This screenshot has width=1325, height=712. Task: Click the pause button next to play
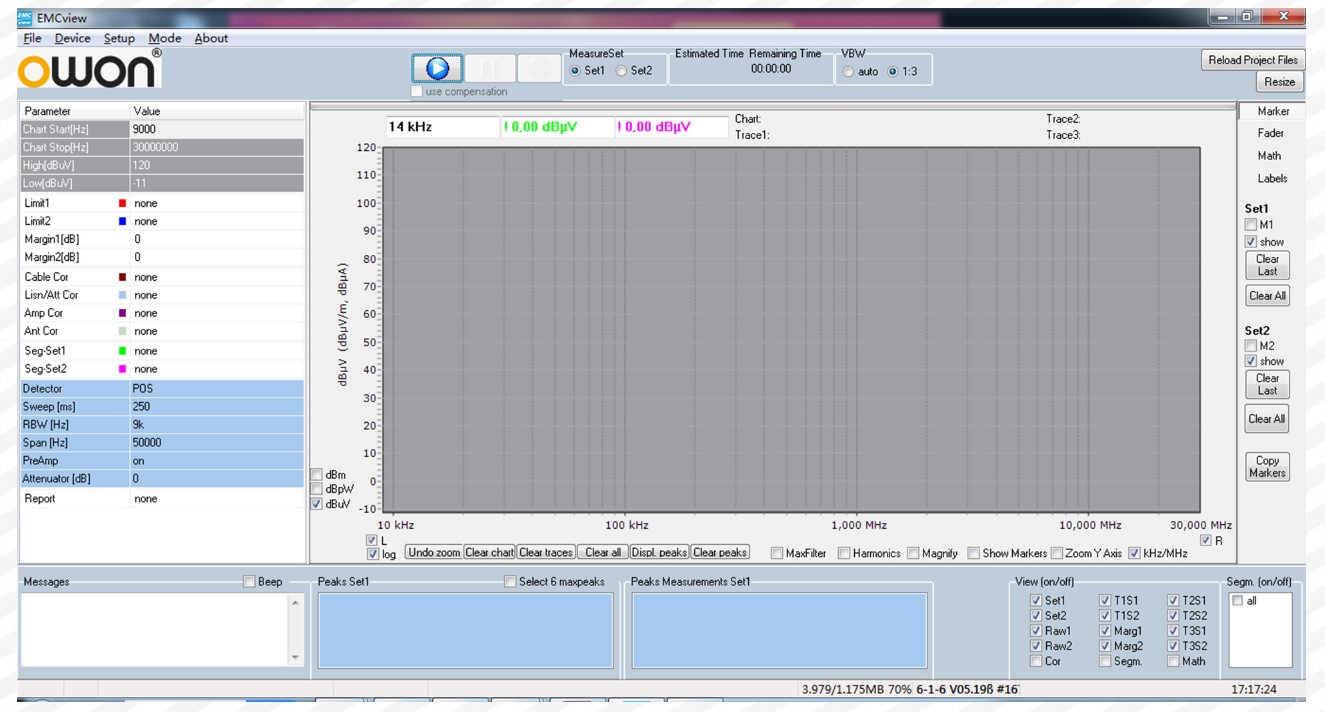click(490, 68)
